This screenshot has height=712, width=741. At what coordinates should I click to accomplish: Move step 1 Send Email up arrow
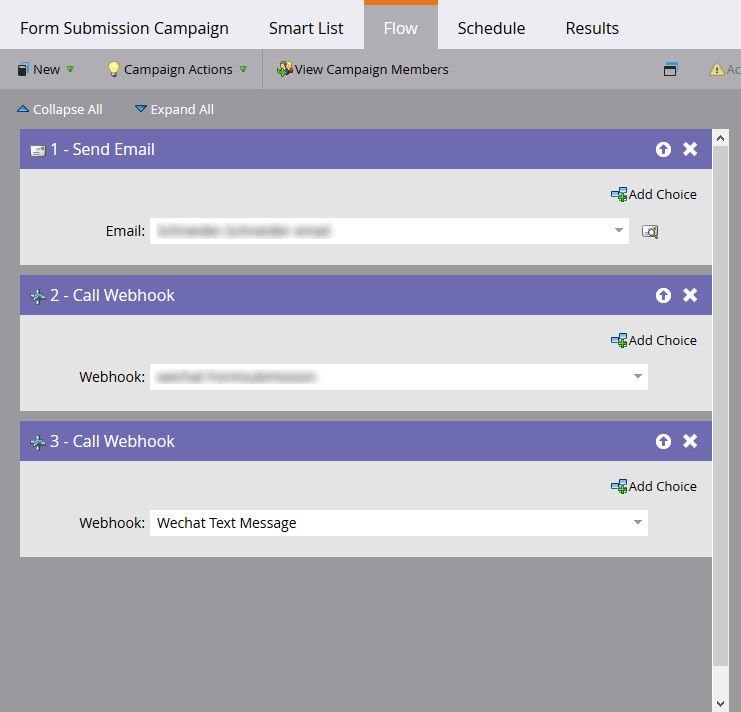(x=663, y=149)
